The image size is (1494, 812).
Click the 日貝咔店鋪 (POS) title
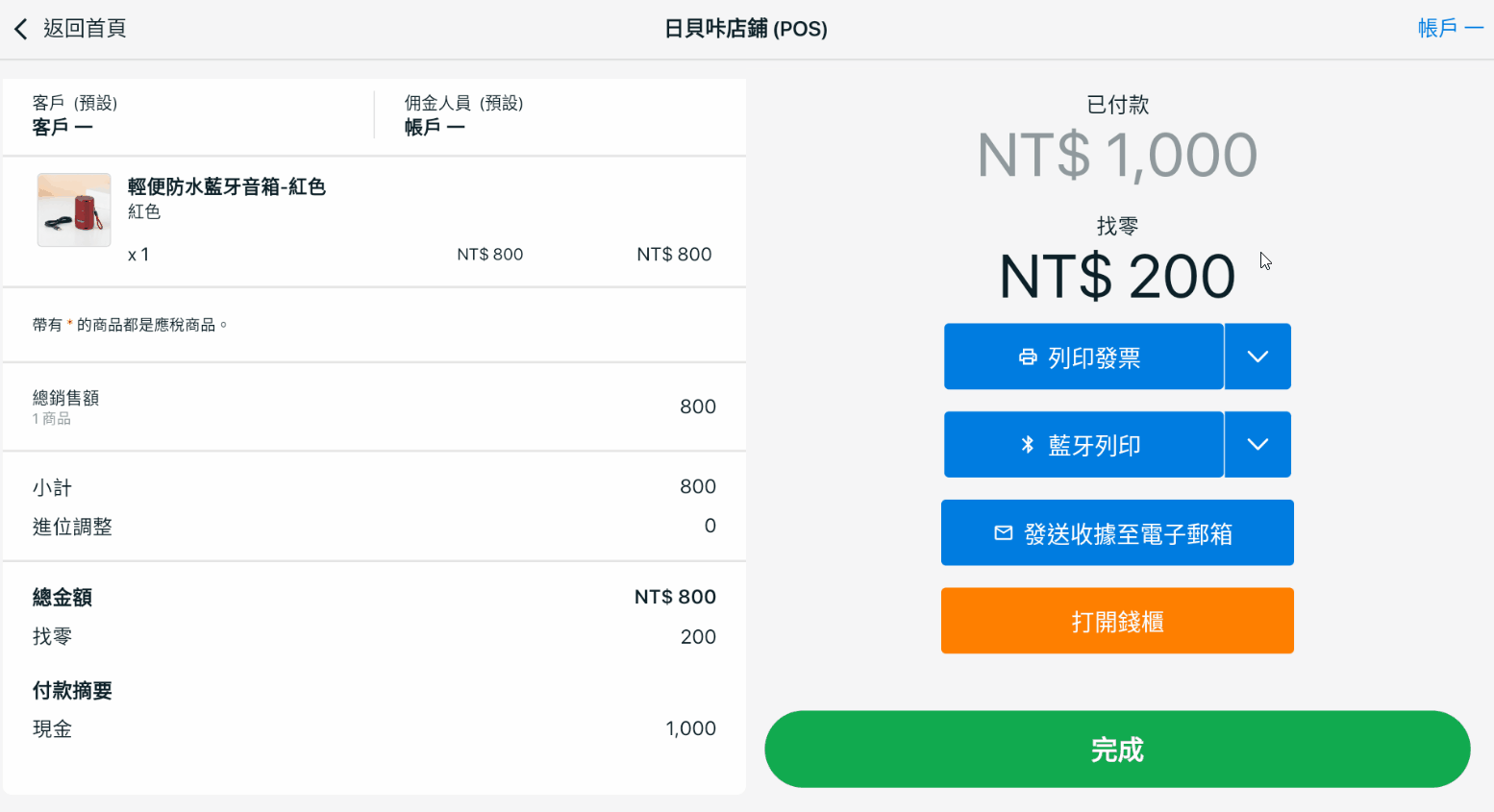tap(745, 29)
